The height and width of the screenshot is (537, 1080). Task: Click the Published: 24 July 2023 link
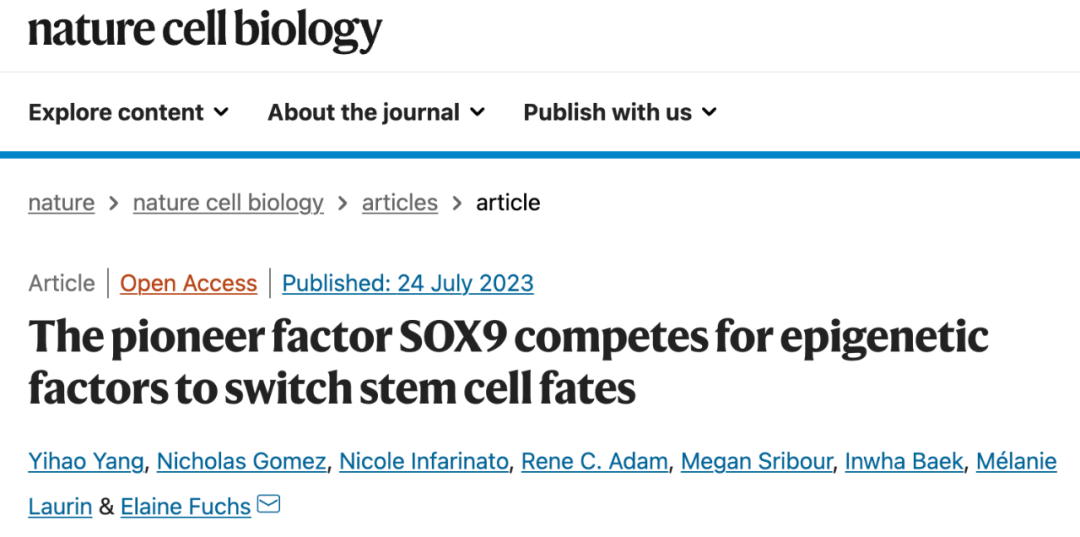pos(408,284)
